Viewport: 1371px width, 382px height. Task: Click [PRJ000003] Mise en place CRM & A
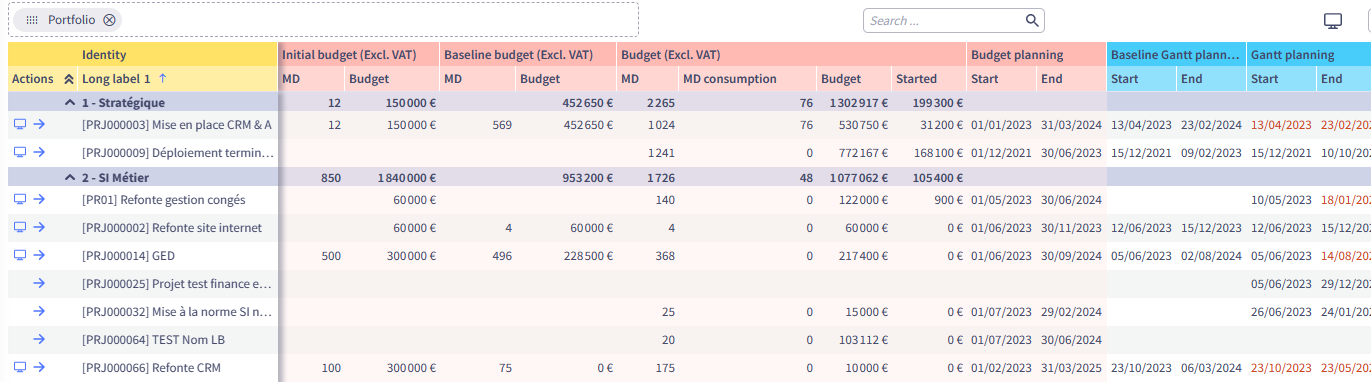pyautogui.click(x=177, y=124)
